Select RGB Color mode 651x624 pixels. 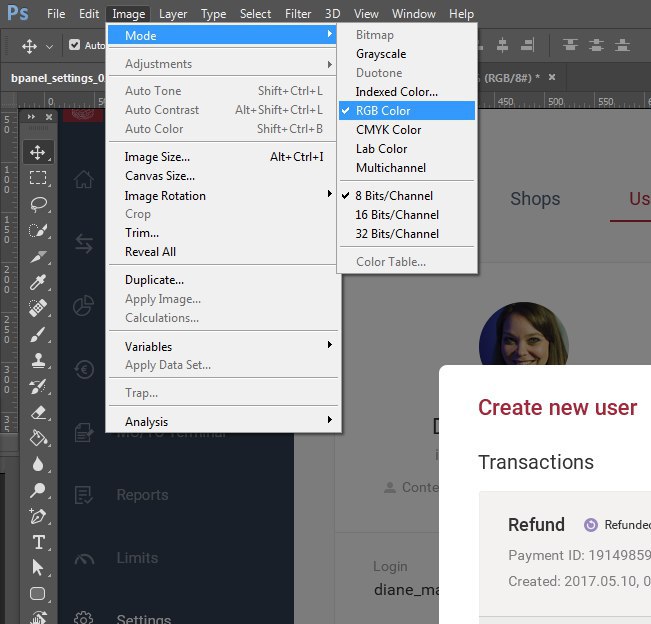pyautogui.click(x=407, y=111)
